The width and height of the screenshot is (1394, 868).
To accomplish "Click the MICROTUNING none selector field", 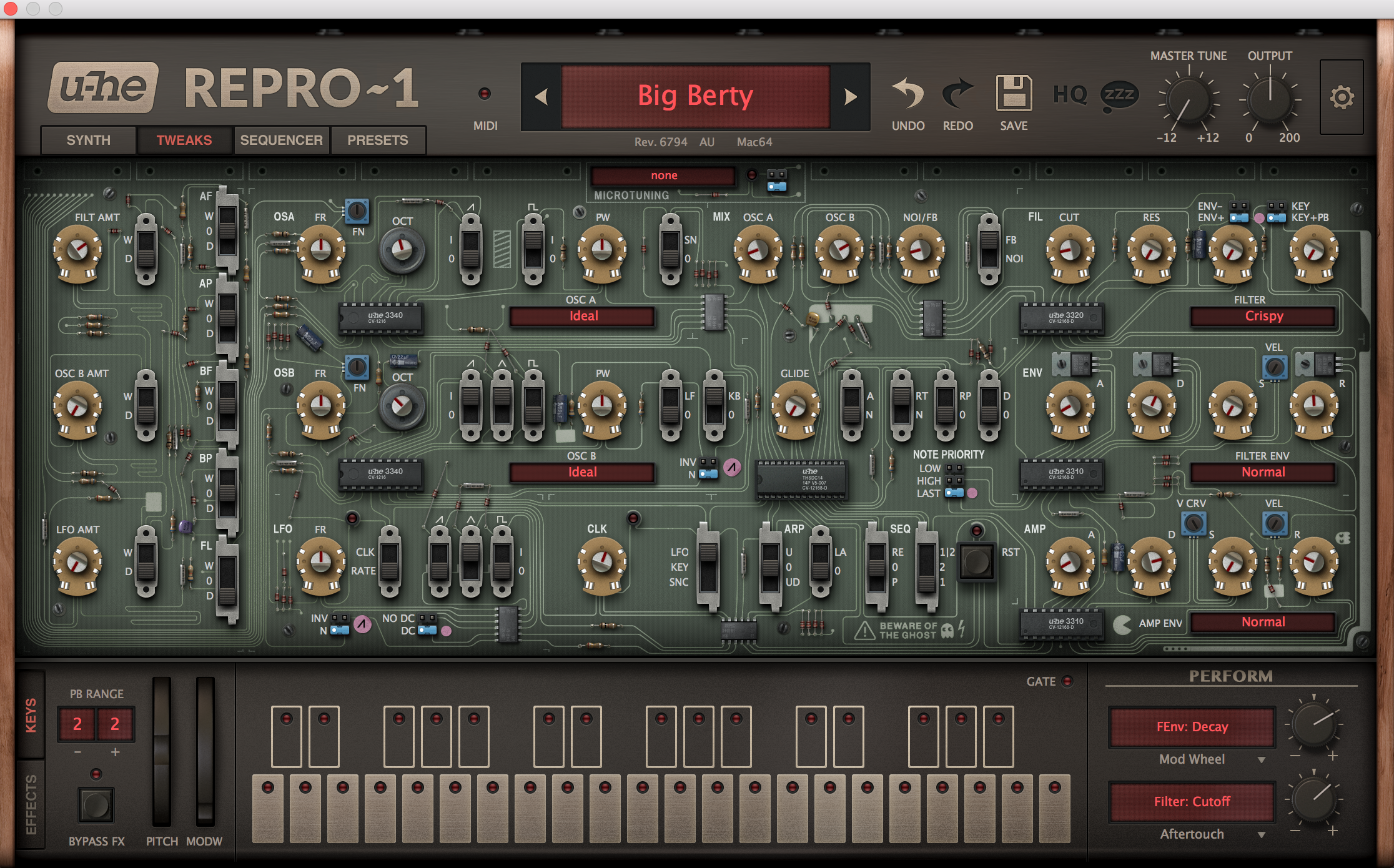I will click(x=663, y=175).
